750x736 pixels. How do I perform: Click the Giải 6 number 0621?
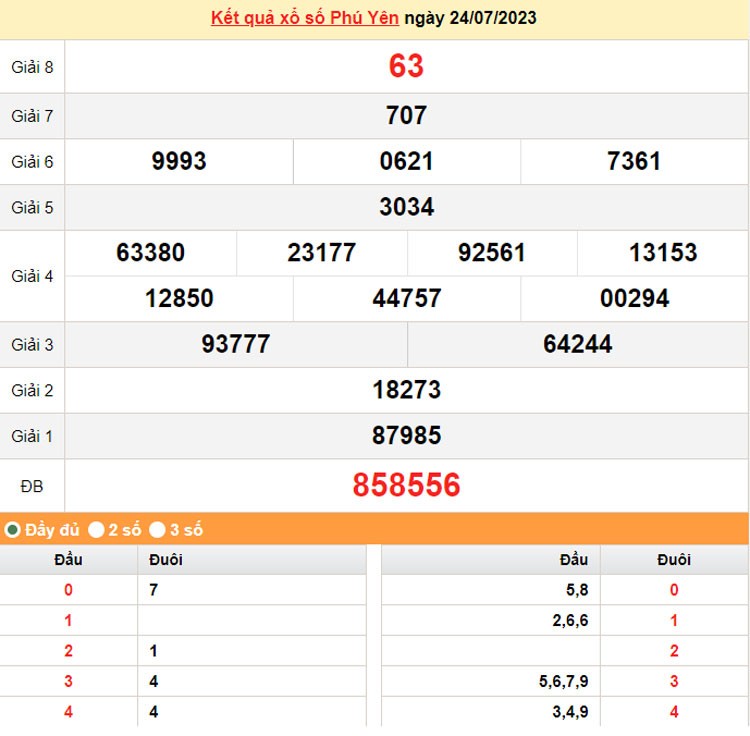(x=406, y=162)
